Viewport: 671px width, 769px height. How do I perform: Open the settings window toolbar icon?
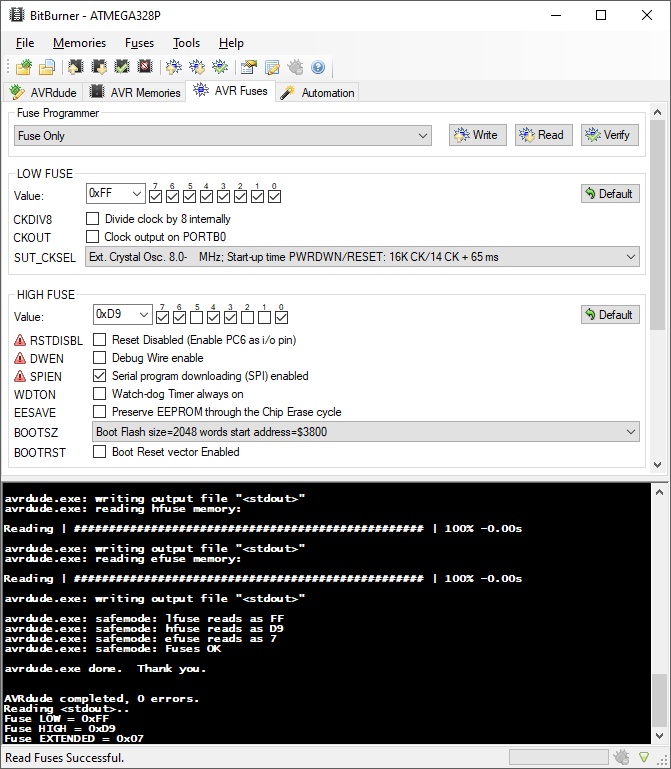click(249, 67)
